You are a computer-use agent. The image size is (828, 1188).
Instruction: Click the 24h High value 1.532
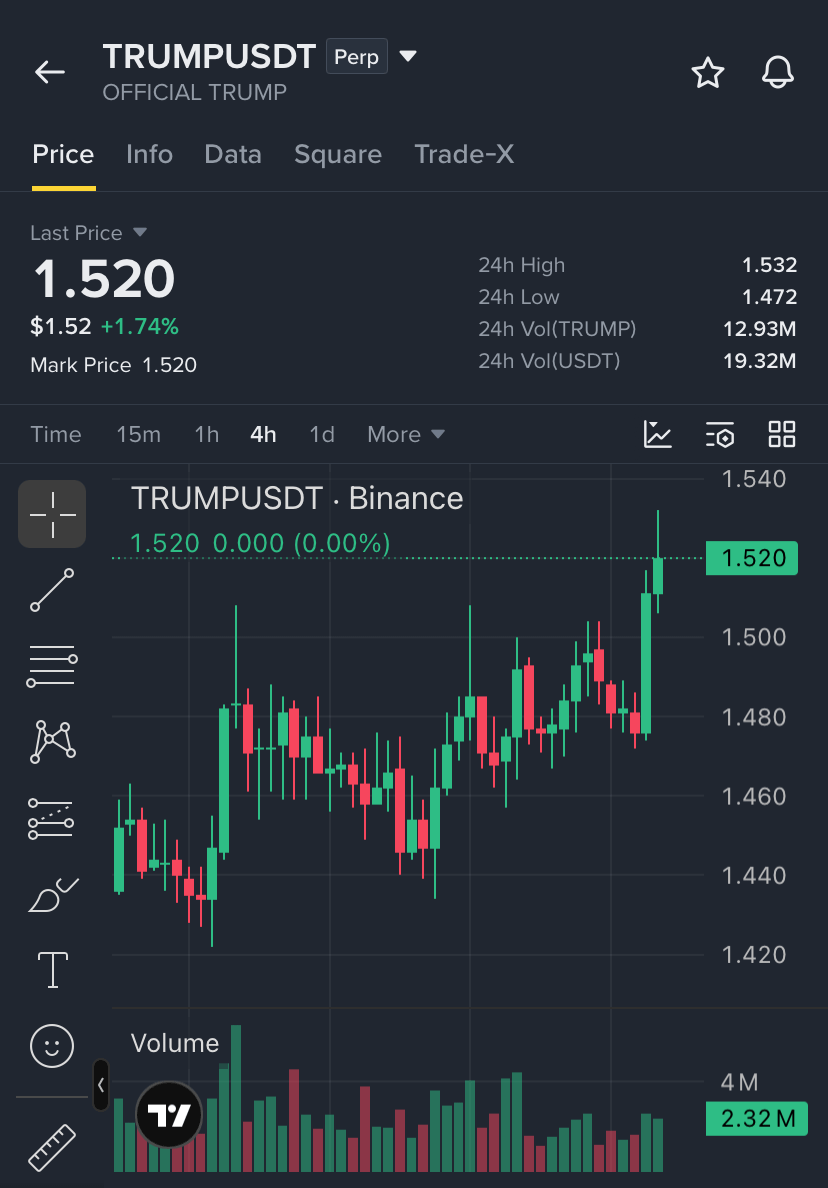(x=770, y=265)
